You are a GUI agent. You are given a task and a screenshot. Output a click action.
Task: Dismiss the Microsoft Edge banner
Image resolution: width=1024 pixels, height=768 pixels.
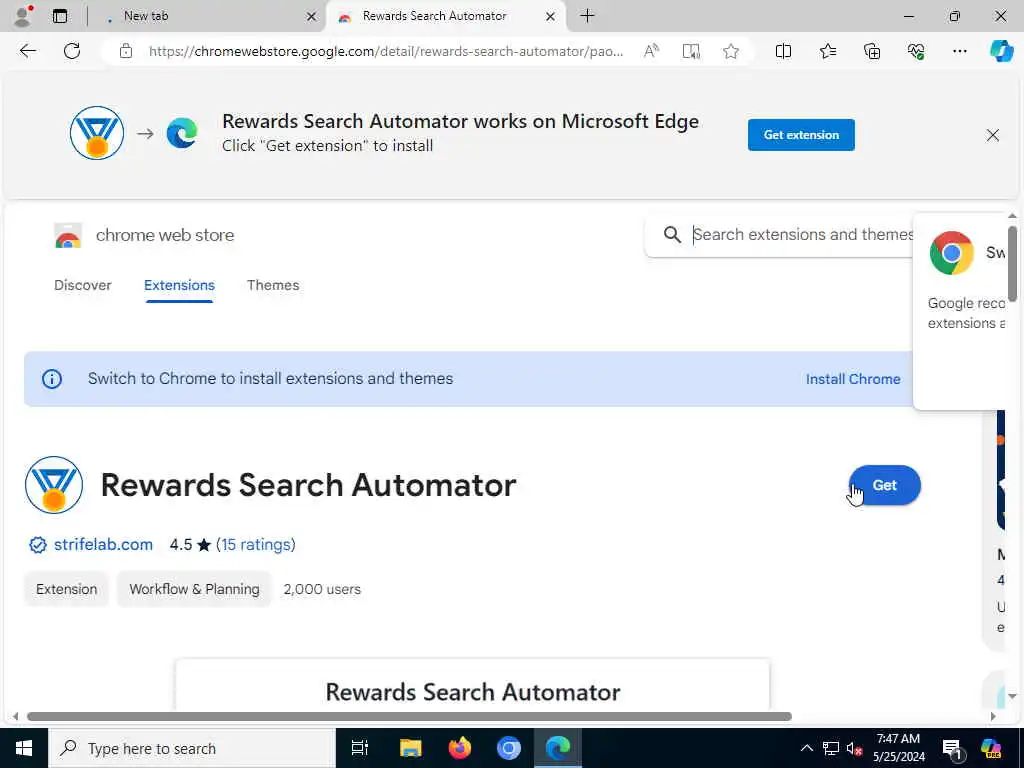[x=992, y=135]
